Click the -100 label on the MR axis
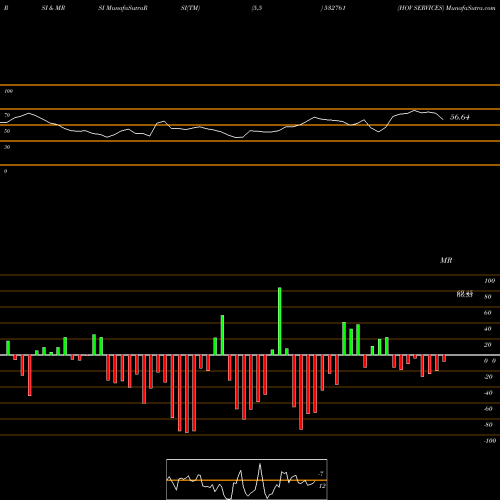Screen dimensions: 500x500 (x=489, y=441)
